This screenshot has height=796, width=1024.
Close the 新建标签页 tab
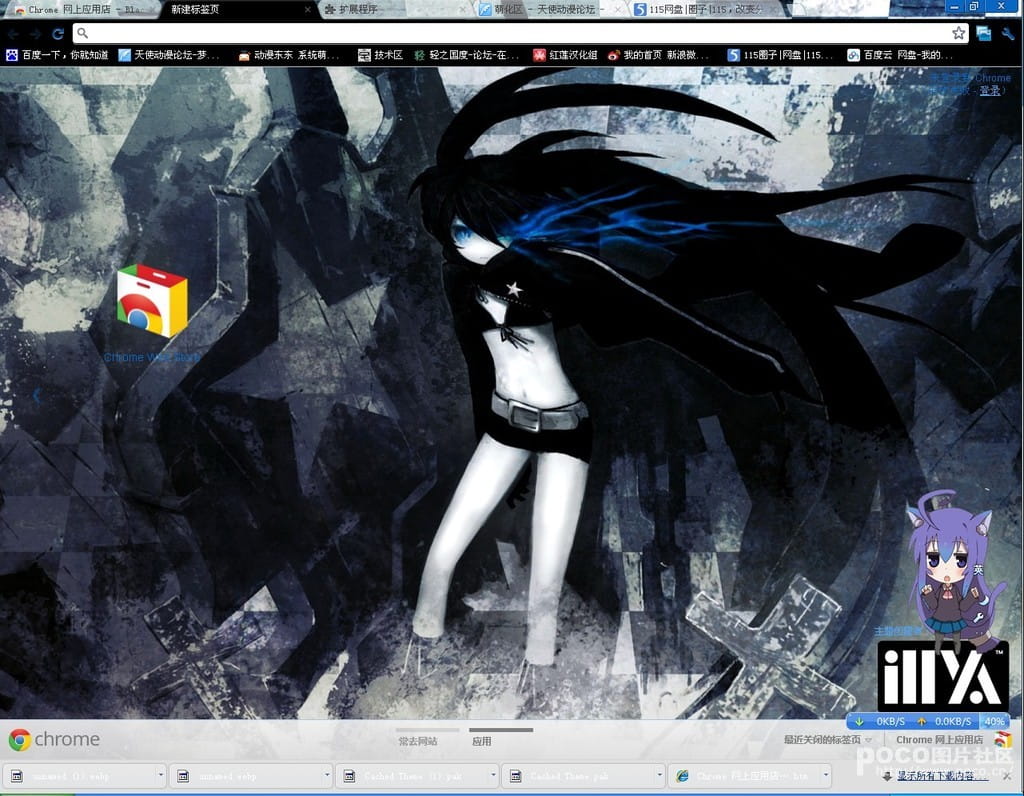tap(308, 10)
